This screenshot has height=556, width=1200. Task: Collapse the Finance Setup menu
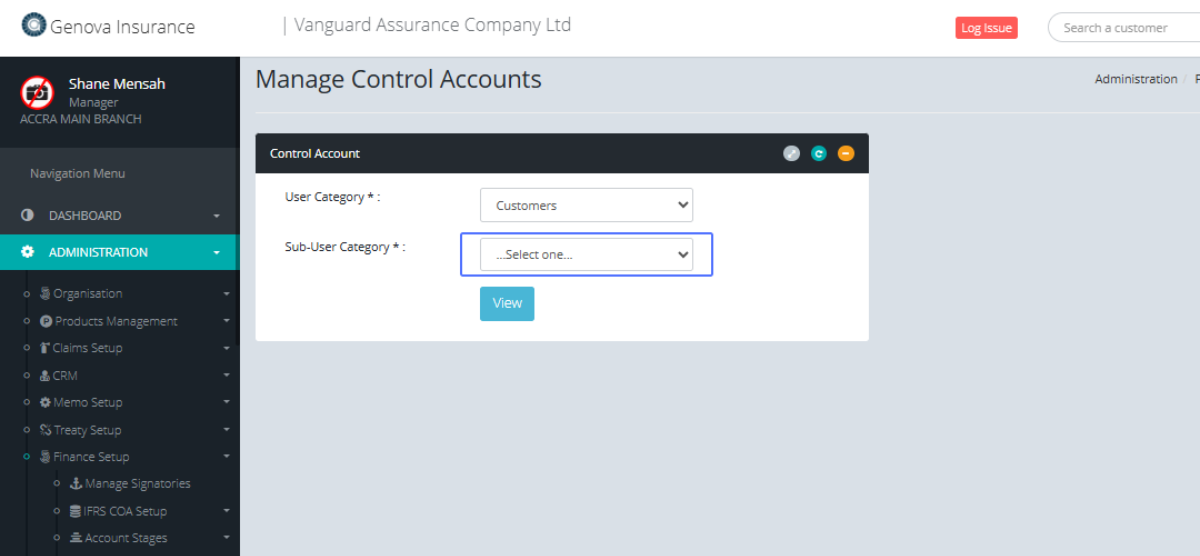226,458
